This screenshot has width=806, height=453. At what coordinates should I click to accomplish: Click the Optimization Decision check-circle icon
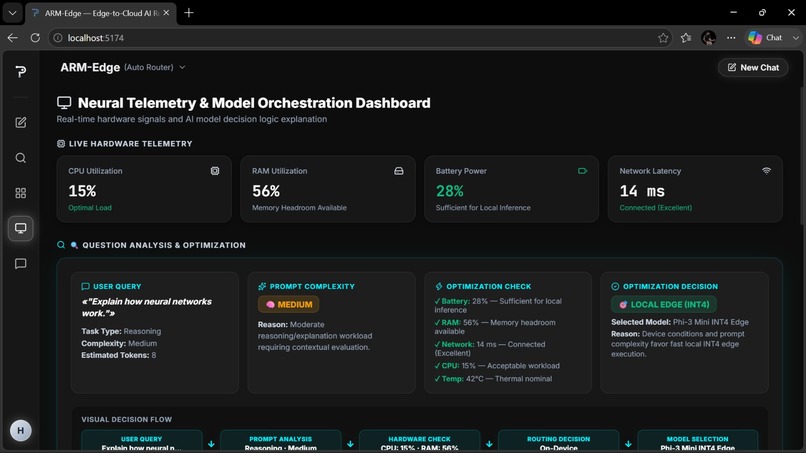point(615,286)
